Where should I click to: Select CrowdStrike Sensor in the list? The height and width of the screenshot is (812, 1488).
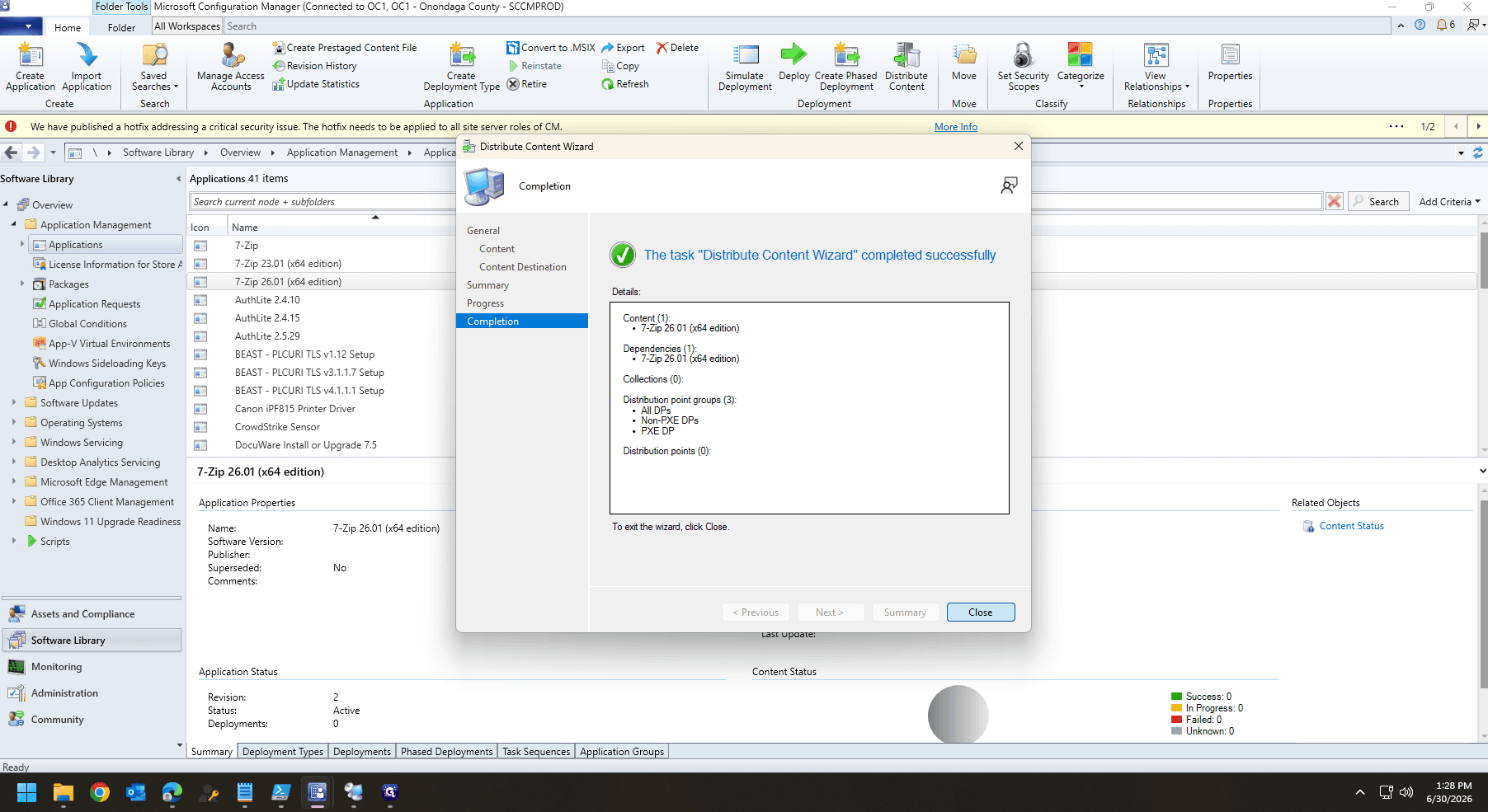point(277,427)
